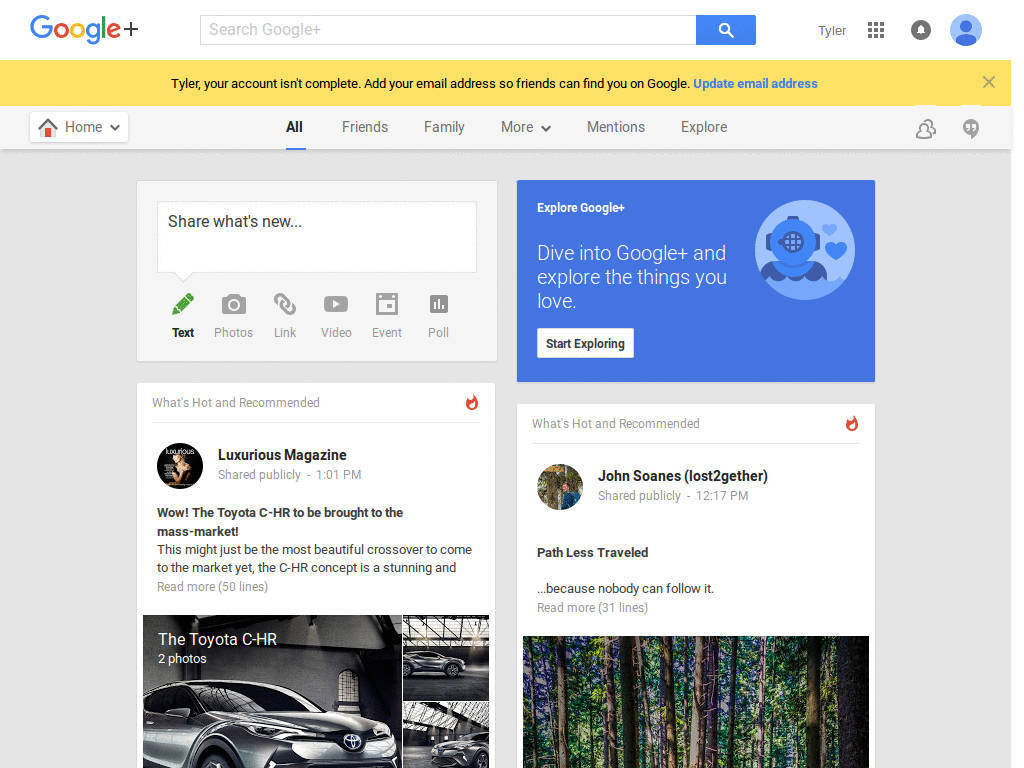Expand the Home navigation dropdown
The image size is (1024, 768).
[x=78, y=127]
